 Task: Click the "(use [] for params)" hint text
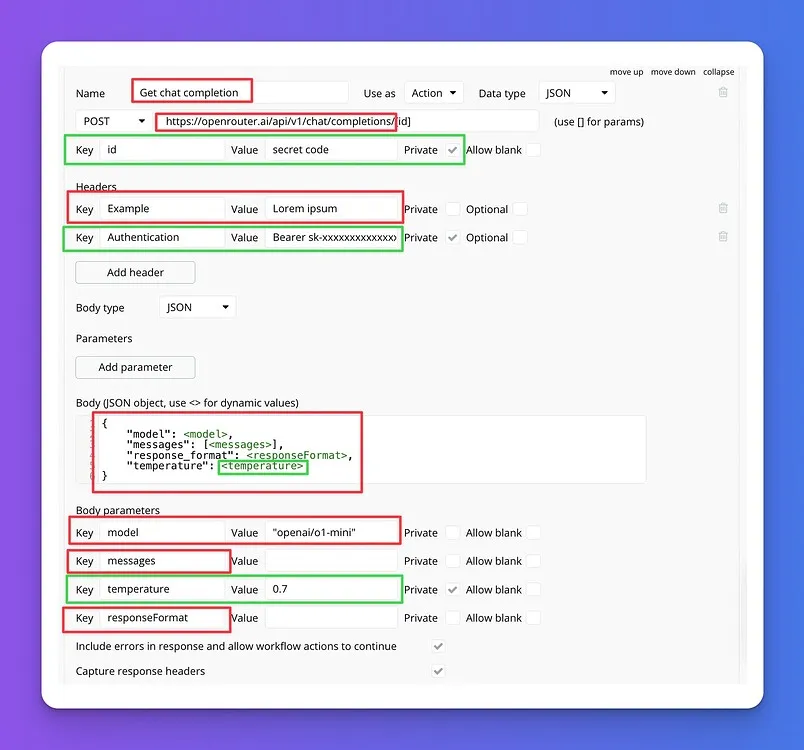tap(598, 122)
